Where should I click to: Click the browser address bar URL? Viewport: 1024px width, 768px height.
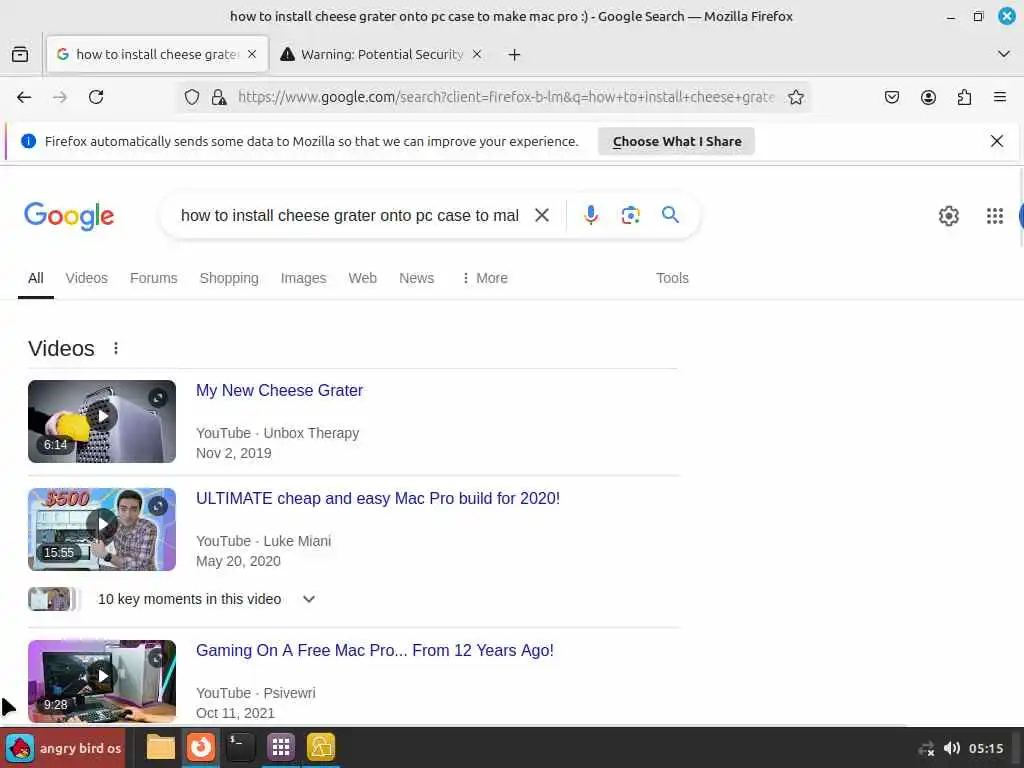pyautogui.click(x=505, y=97)
